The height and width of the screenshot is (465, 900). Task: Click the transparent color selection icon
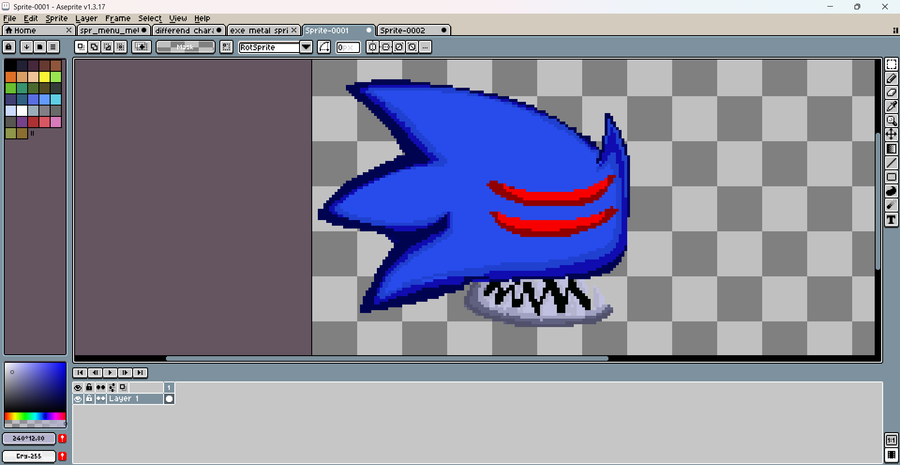pyautogui.click(x=141, y=47)
